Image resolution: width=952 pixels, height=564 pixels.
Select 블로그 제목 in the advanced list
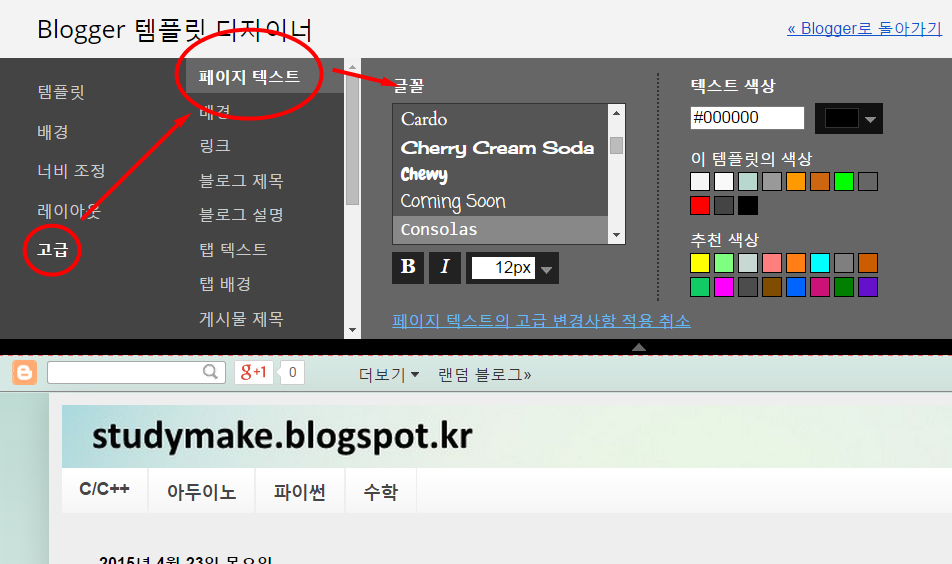[241, 181]
